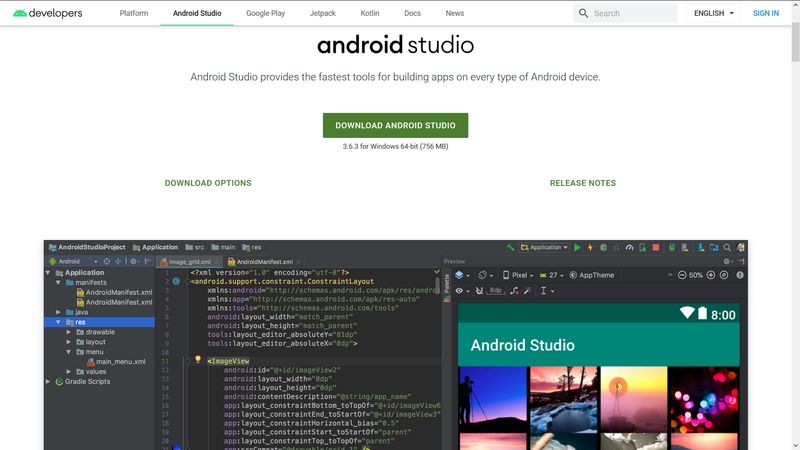The height and width of the screenshot is (450, 800).
Task: Open the Platform nav tab
Action: click(134, 13)
